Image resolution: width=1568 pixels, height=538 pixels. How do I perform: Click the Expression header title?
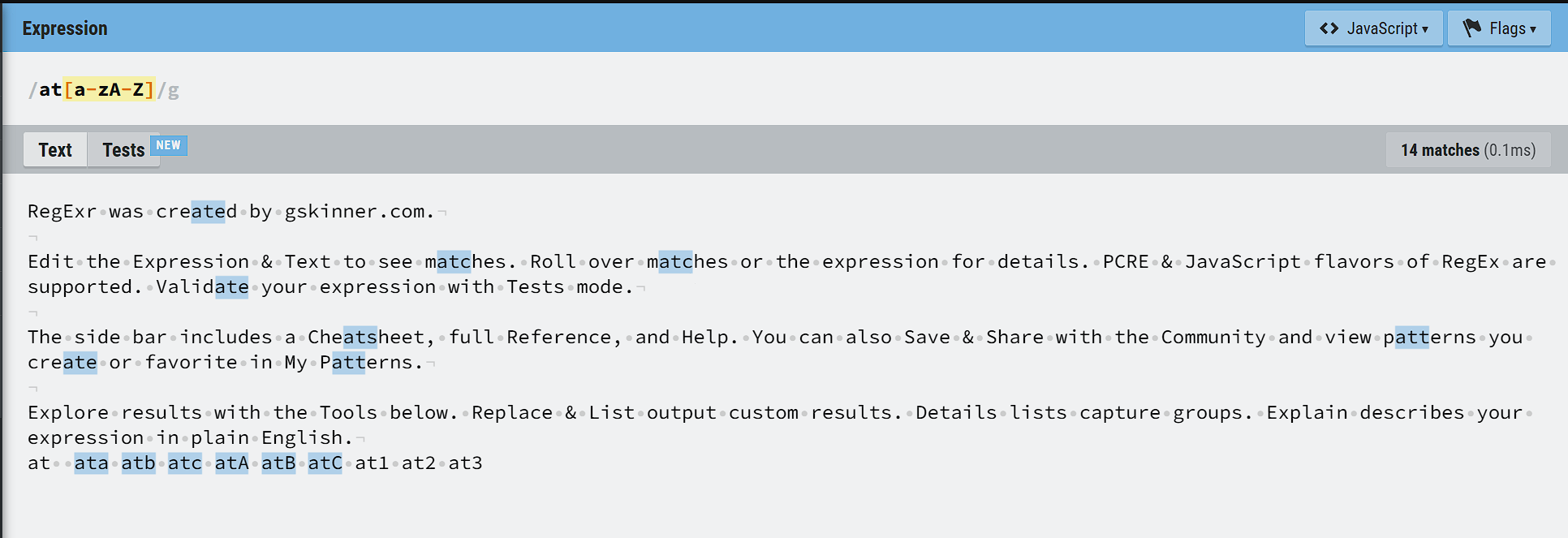[x=65, y=28]
